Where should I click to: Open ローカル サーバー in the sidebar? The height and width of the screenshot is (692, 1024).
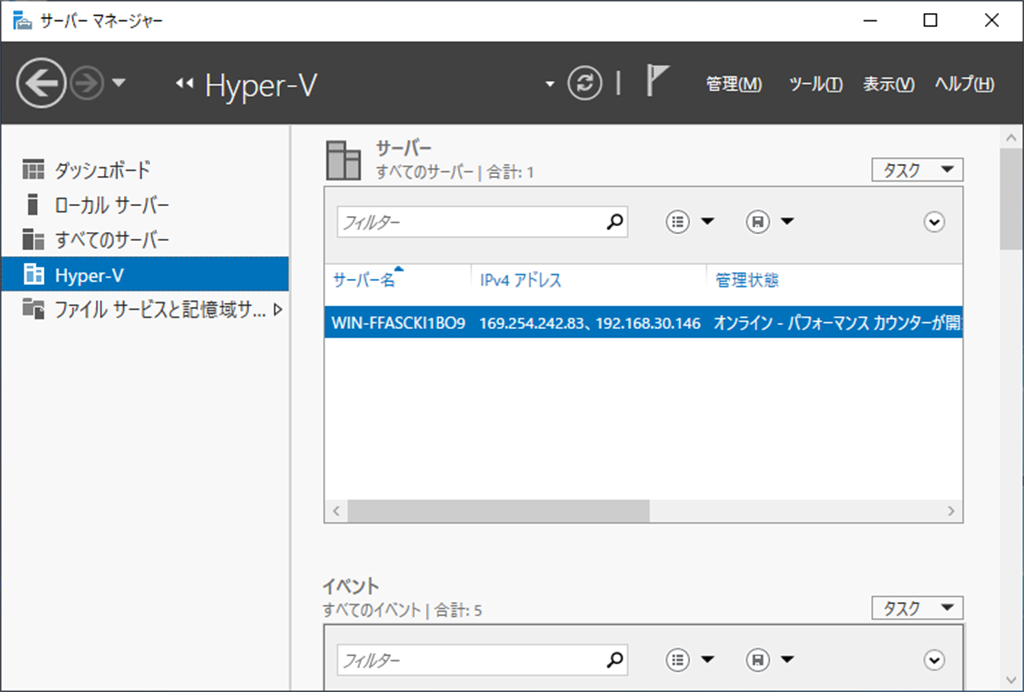pyautogui.click(x=111, y=205)
